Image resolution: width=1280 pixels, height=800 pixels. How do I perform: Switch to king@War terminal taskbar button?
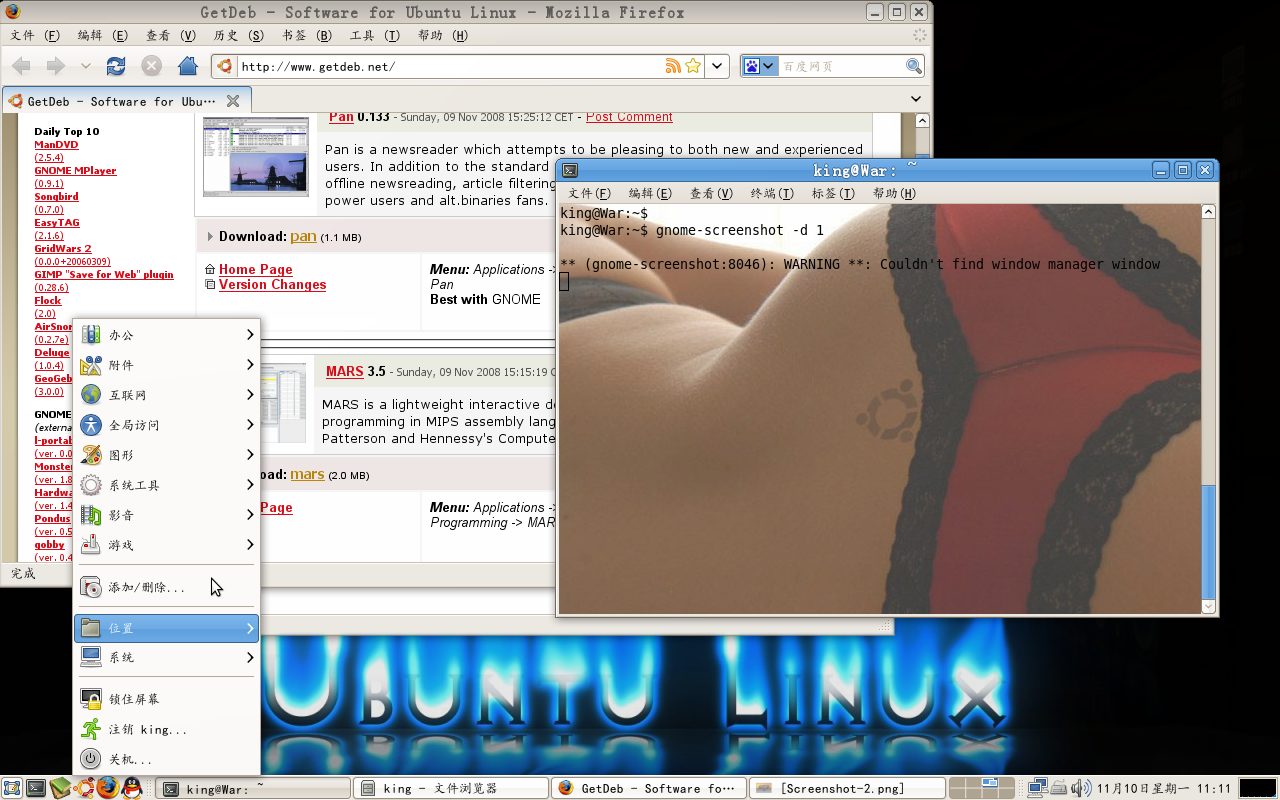point(254,788)
